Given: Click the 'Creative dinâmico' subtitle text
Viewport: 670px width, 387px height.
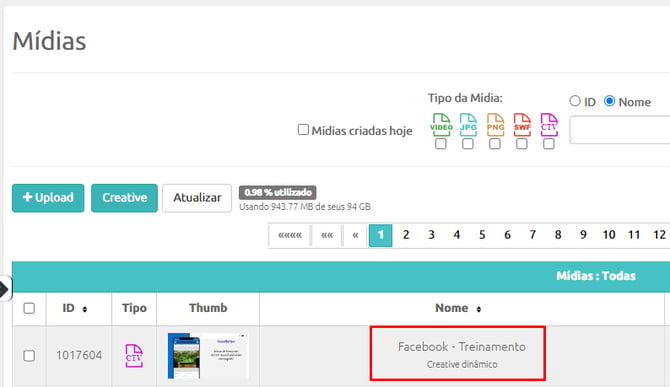Looking at the screenshot, I should (462, 364).
